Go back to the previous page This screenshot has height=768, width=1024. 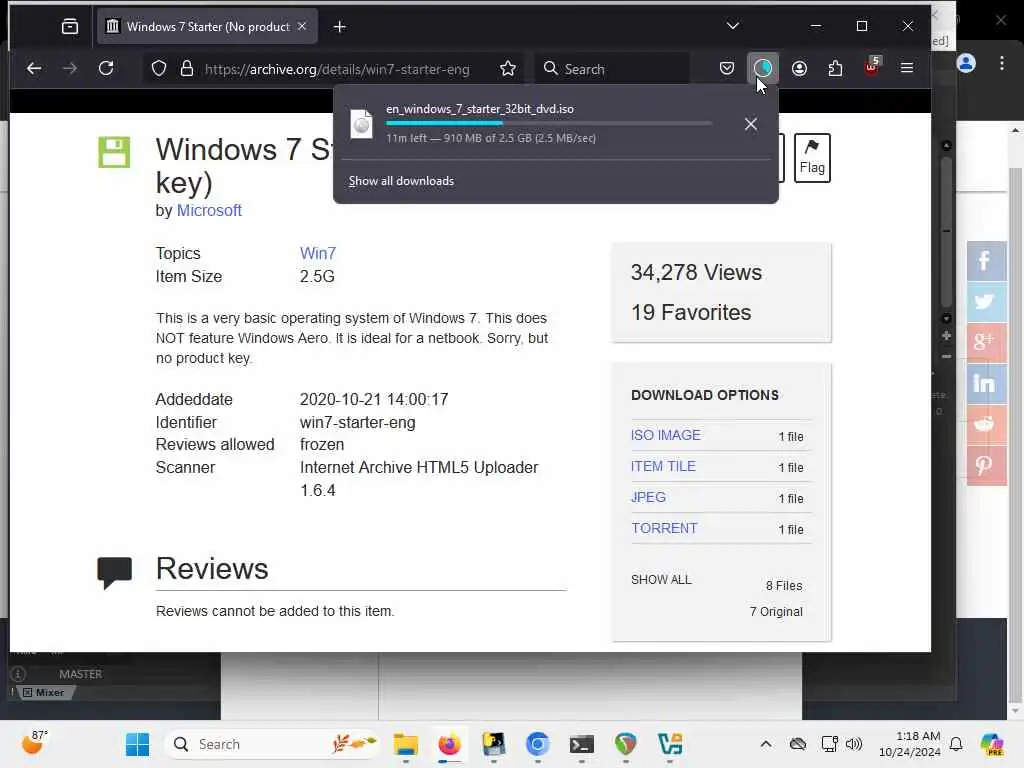[34, 68]
